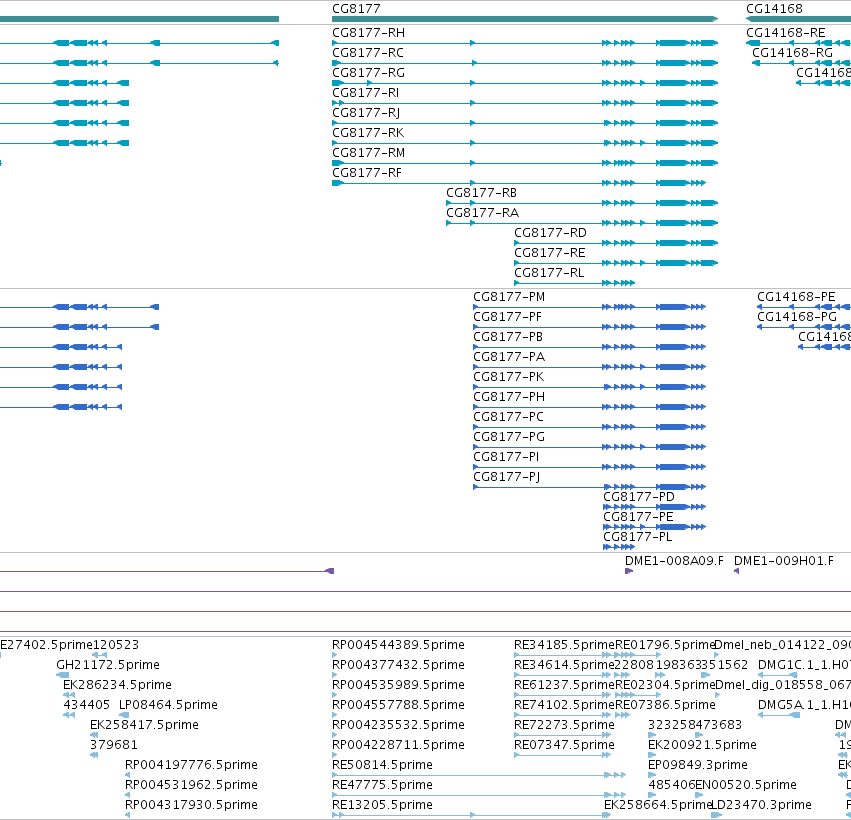Viewport: 851px width, 820px height.
Task: Select the CG14168-PE protein
Action: [796, 297]
